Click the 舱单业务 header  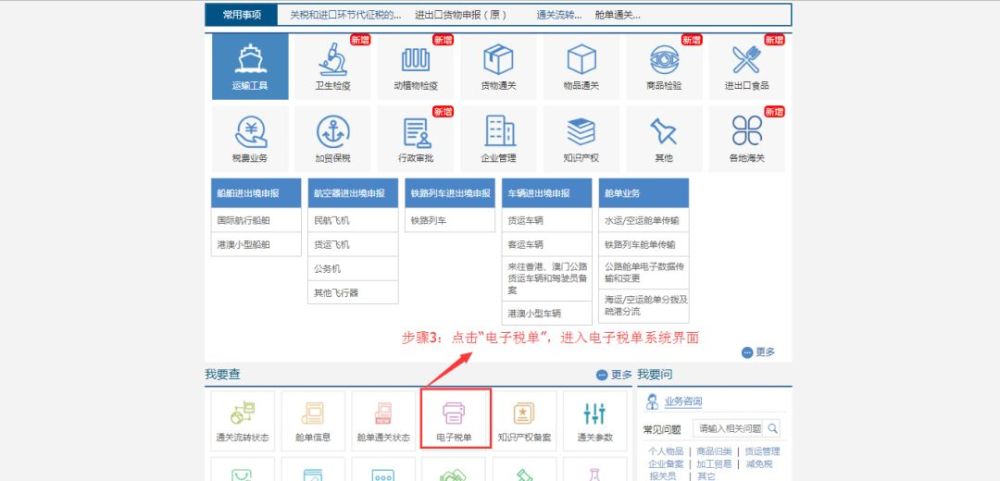643,193
